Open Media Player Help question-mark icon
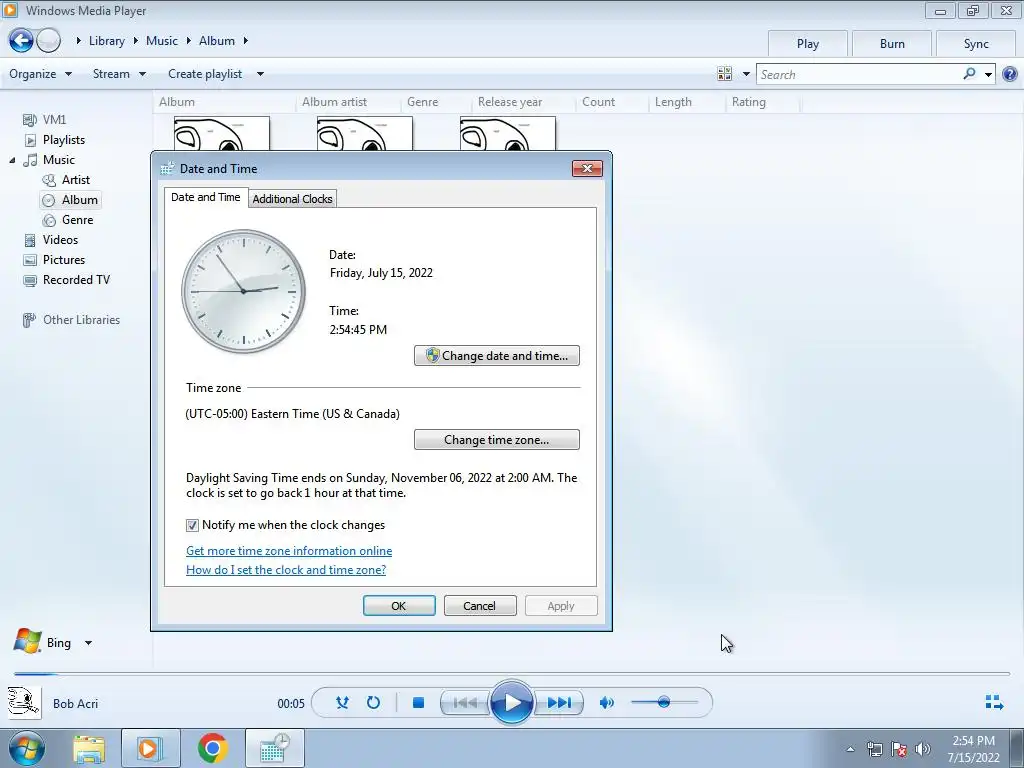 tap(1010, 74)
